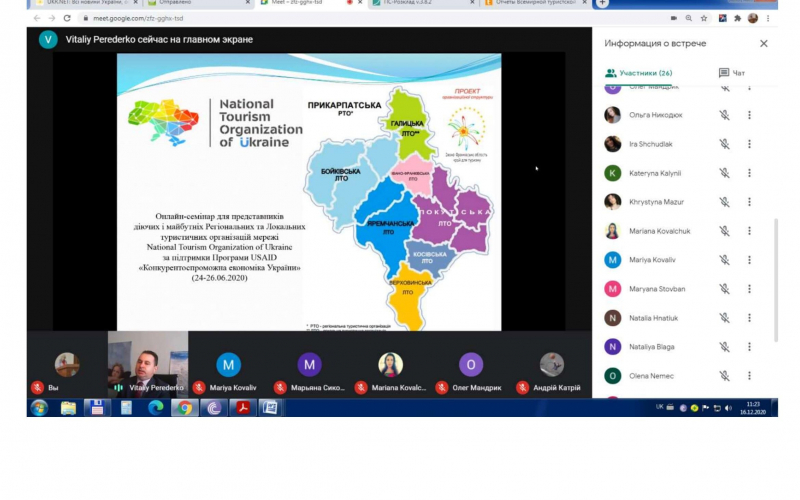Image resolution: width=800 pixels, height=500 pixels.
Task: Switch to the Отправлено browser tab
Action: point(199,3)
